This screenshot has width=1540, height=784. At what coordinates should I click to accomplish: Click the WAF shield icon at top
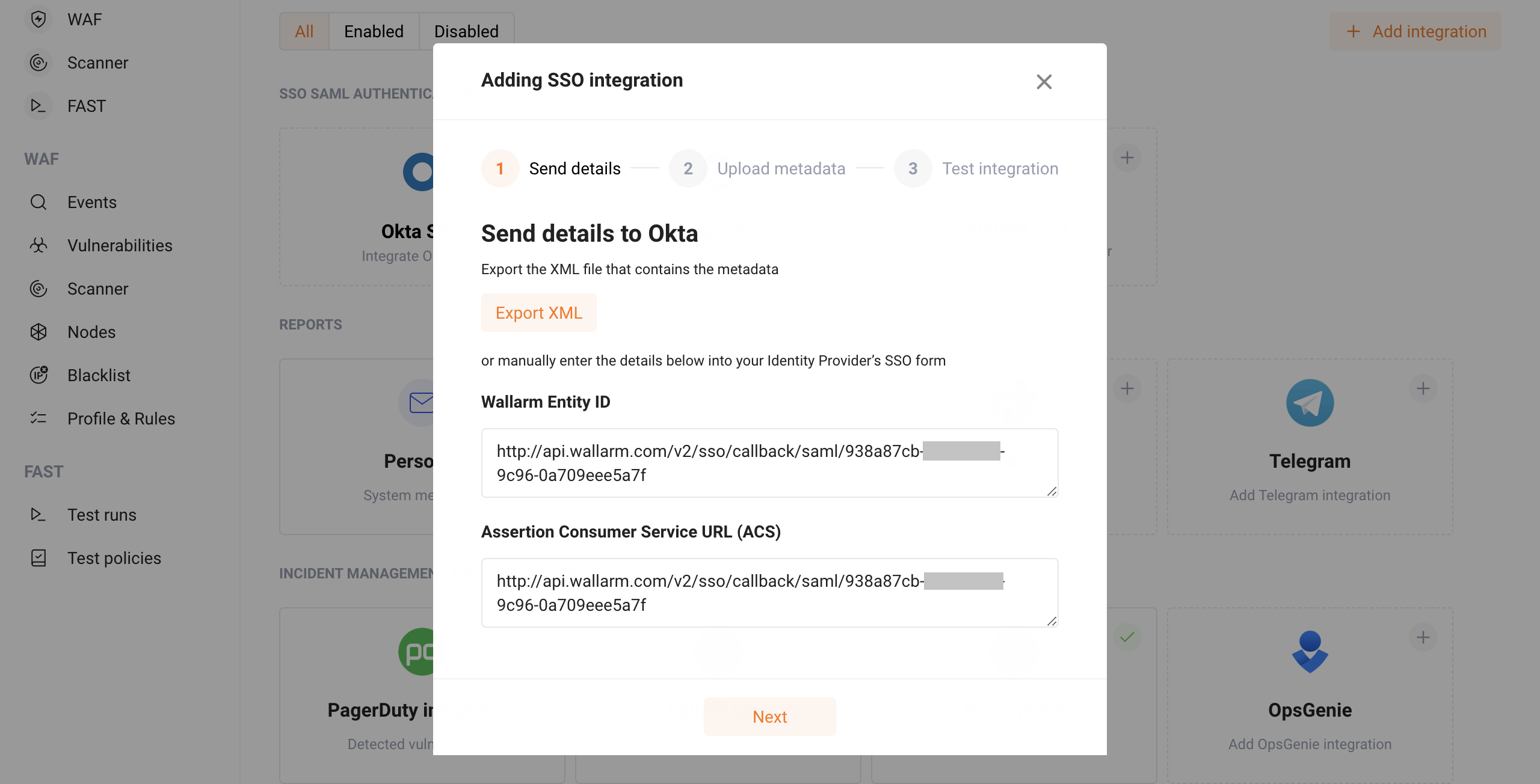pos(38,19)
